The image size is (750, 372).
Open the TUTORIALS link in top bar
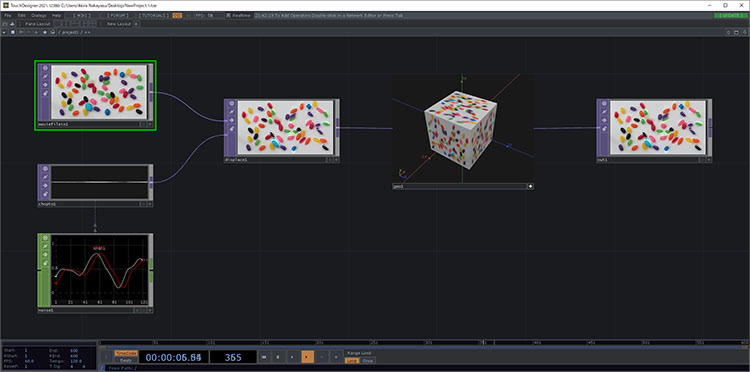tap(153, 15)
